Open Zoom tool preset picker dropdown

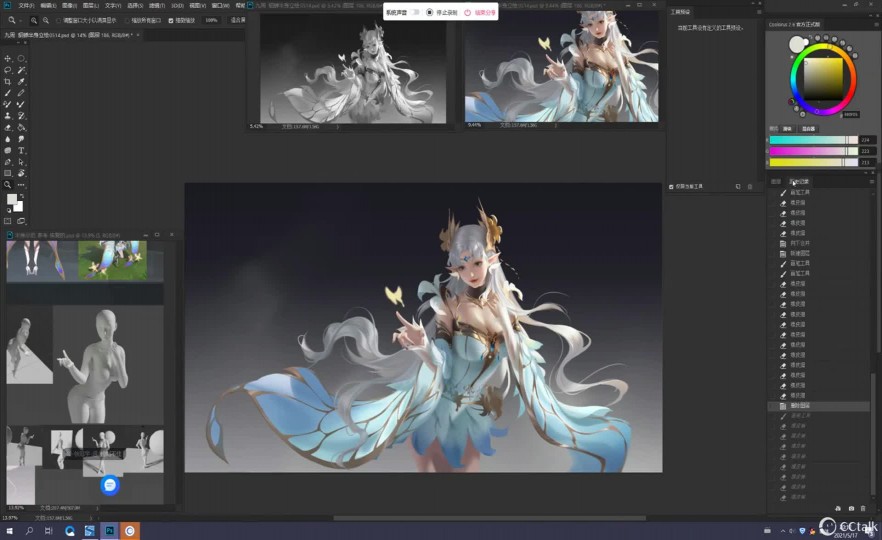pyautogui.click(x=20, y=20)
